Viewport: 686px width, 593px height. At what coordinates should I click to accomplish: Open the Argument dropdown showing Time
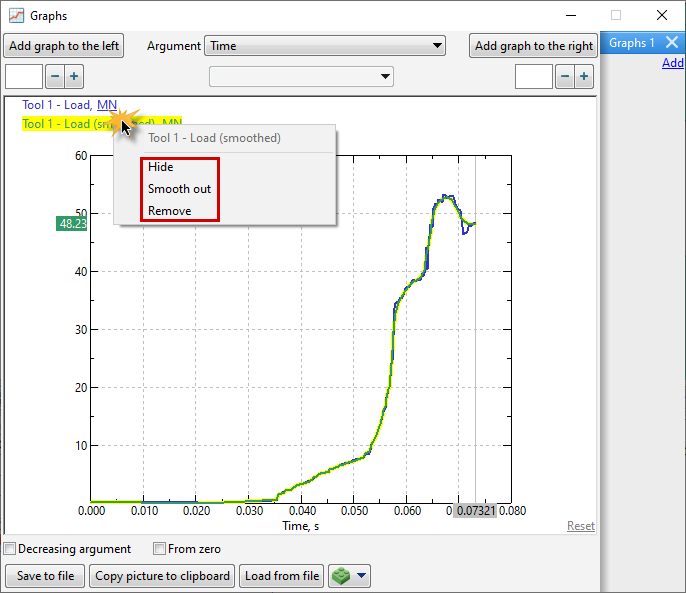click(x=325, y=46)
